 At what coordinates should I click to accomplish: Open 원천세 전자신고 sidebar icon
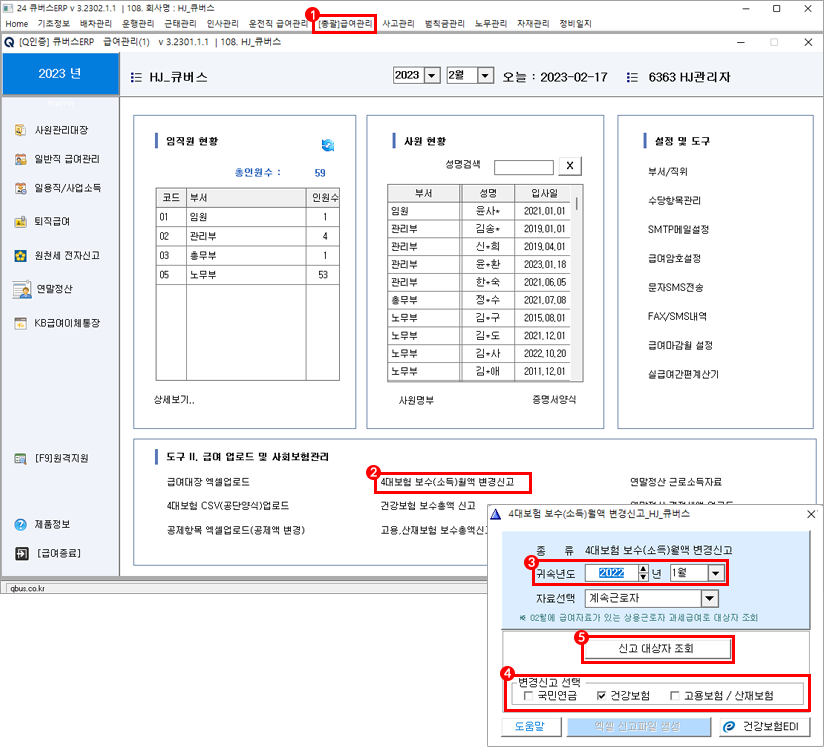20,255
